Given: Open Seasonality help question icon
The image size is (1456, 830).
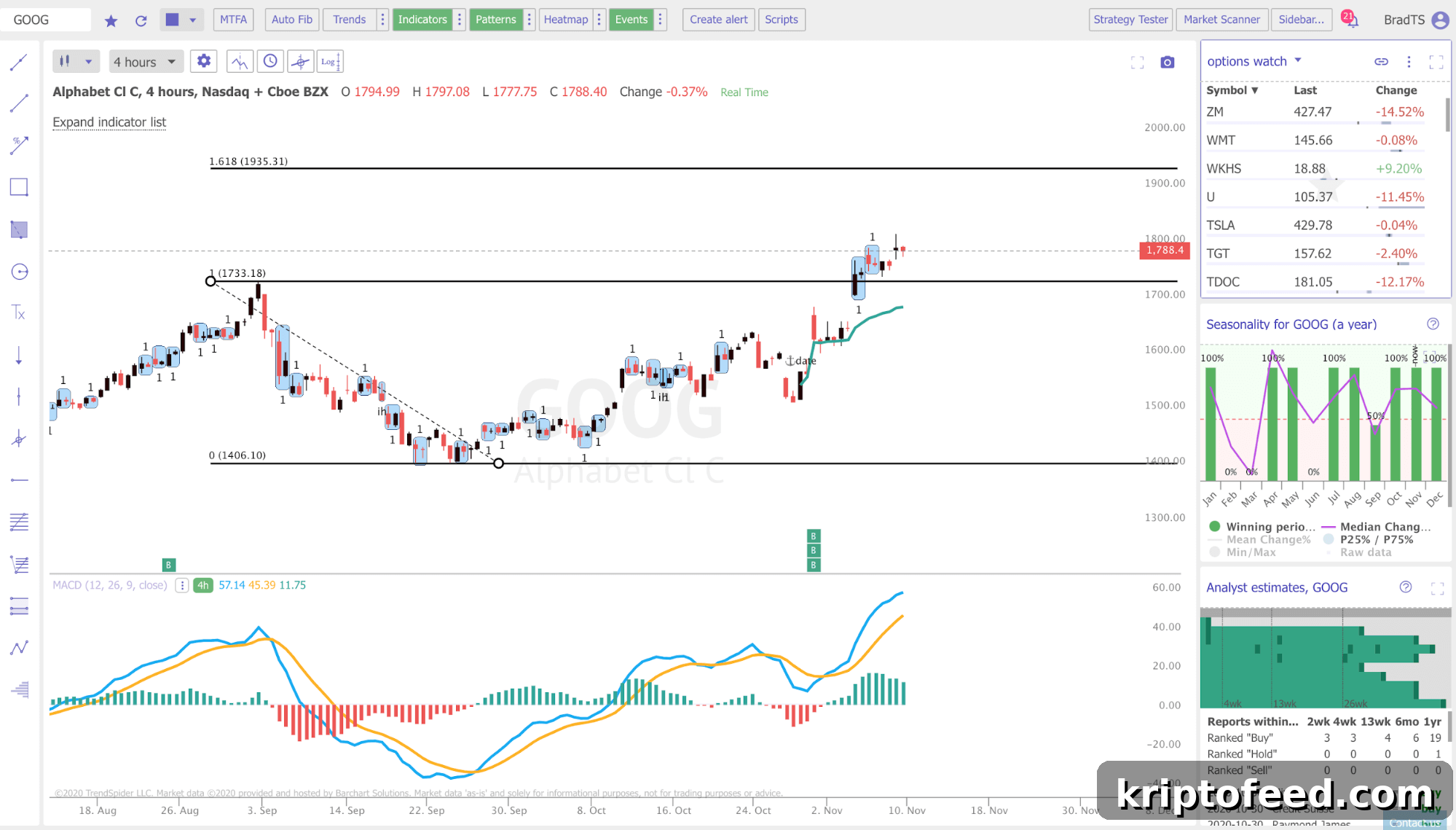Looking at the screenshot, I should [x=1433, y=324].
